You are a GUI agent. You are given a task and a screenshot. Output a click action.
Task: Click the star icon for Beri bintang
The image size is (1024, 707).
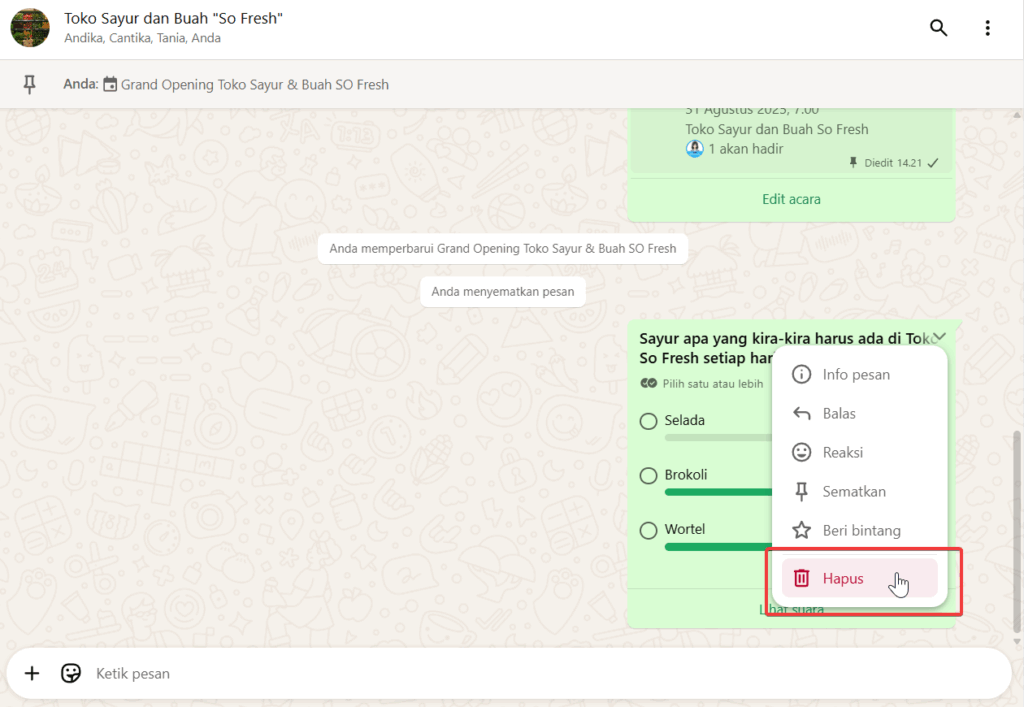coord(801,531)
